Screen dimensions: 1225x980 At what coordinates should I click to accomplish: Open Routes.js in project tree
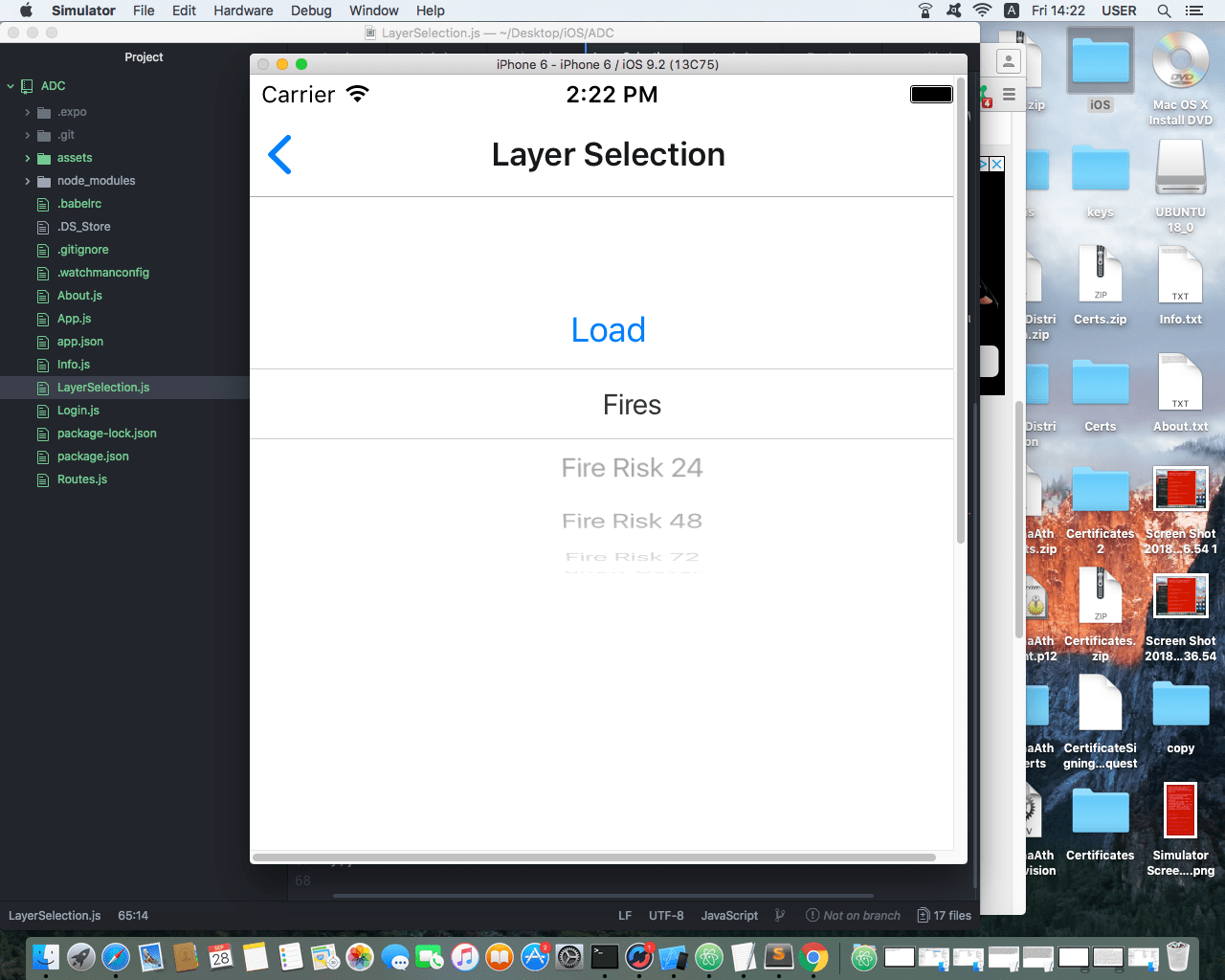81,479
